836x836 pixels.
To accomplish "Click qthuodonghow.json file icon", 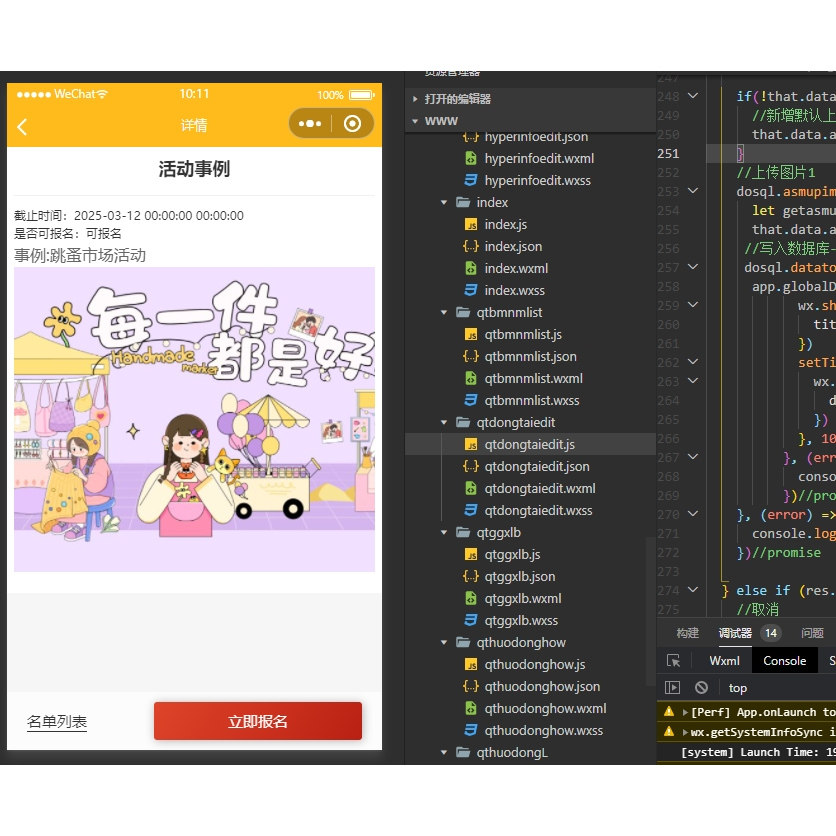I will click(471, 686).
